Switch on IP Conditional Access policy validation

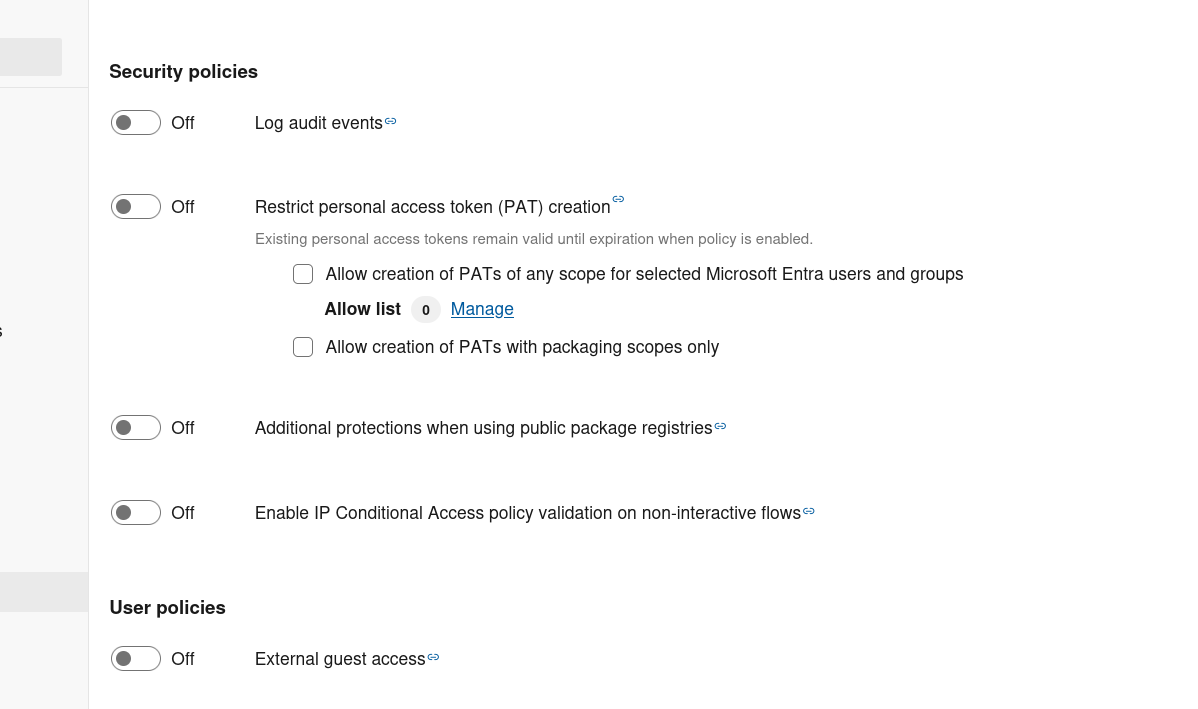click(x=136, y=512)
